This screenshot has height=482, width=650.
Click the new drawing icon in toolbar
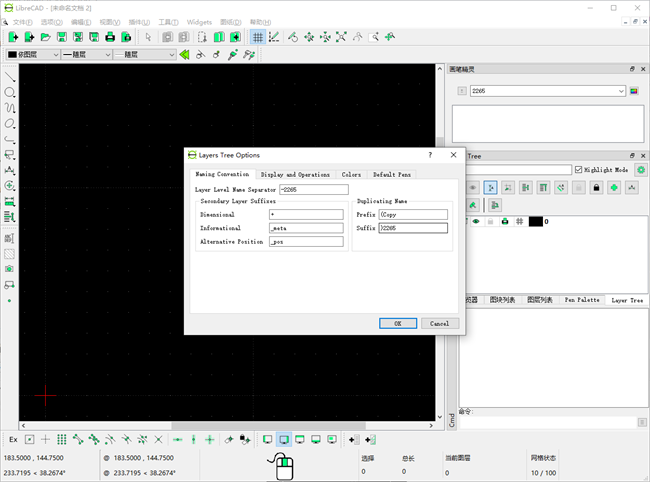click(x=13, y=37)
